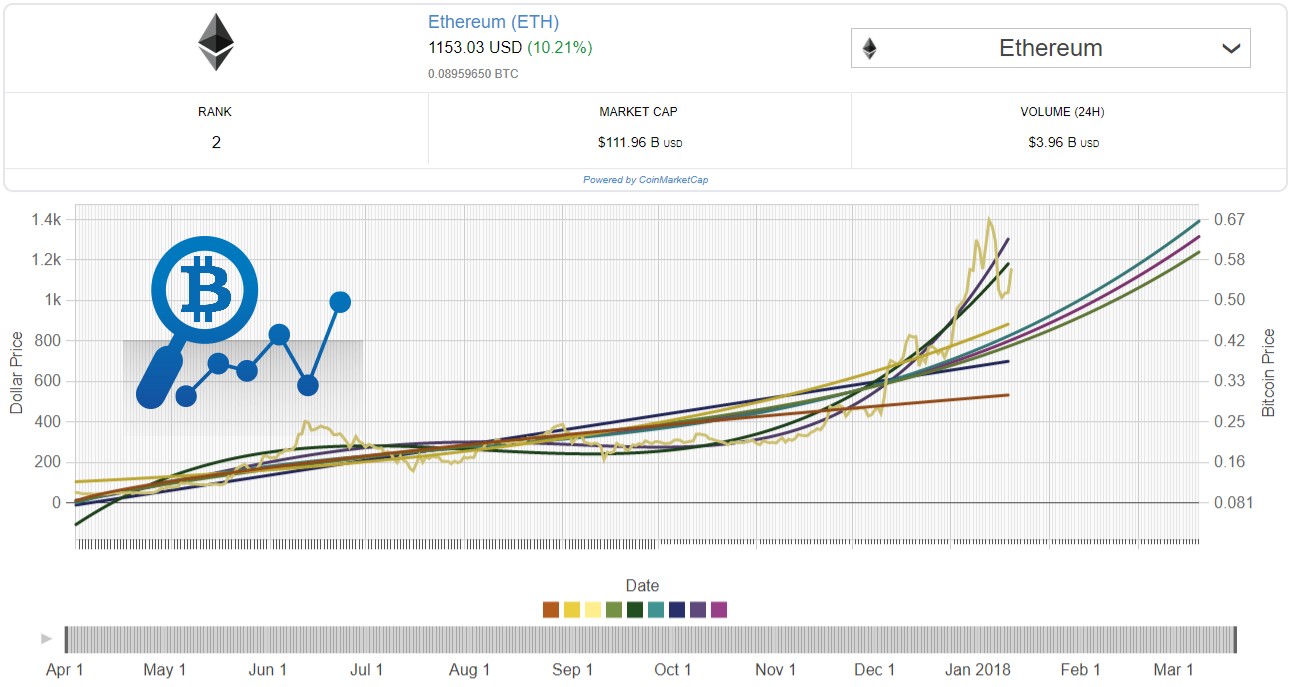Toggle the teal series using its legend swatch
The width and height of the screenshot is (1295, 687).
point(656,608)
